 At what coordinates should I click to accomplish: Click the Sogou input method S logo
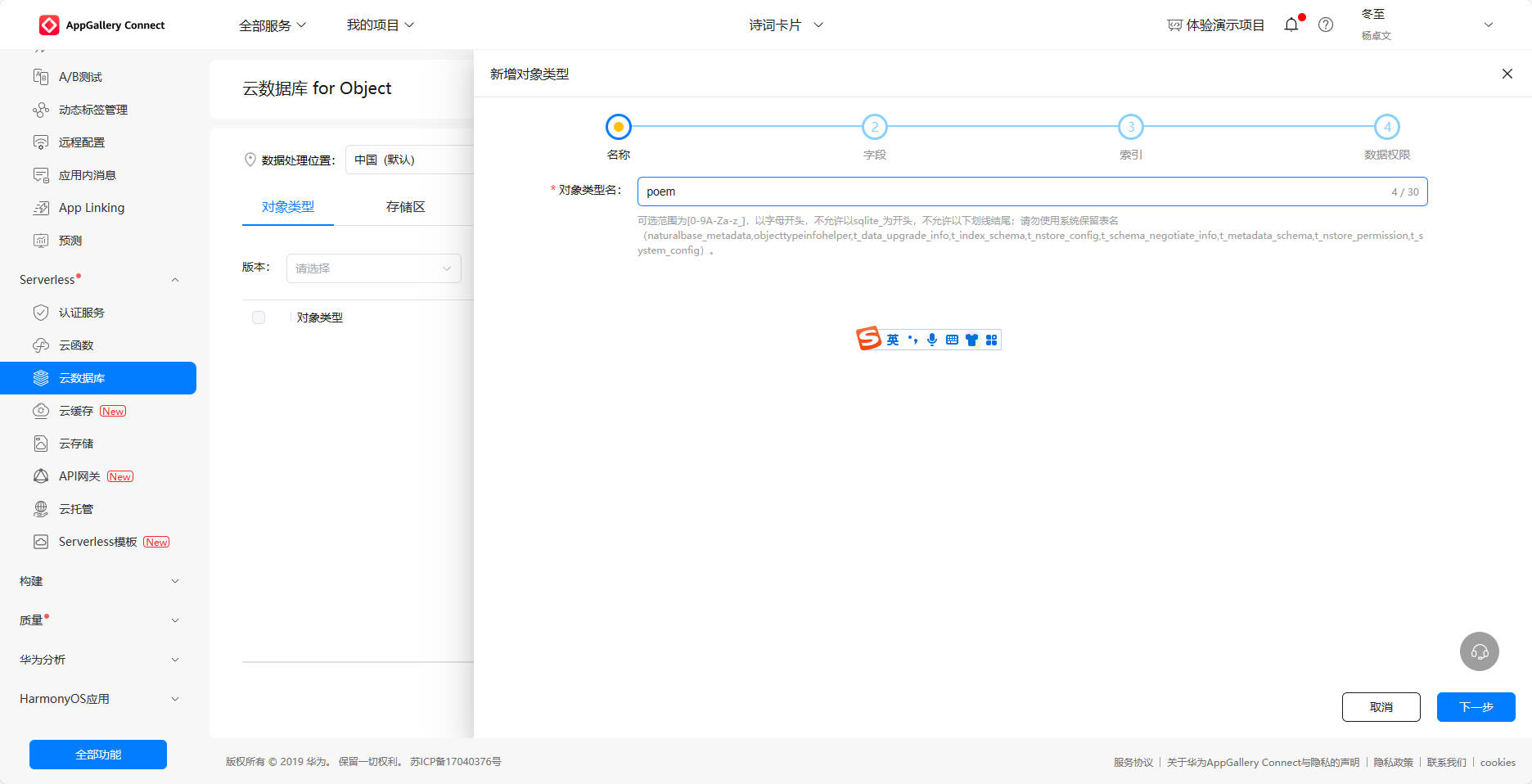(868, 338)
